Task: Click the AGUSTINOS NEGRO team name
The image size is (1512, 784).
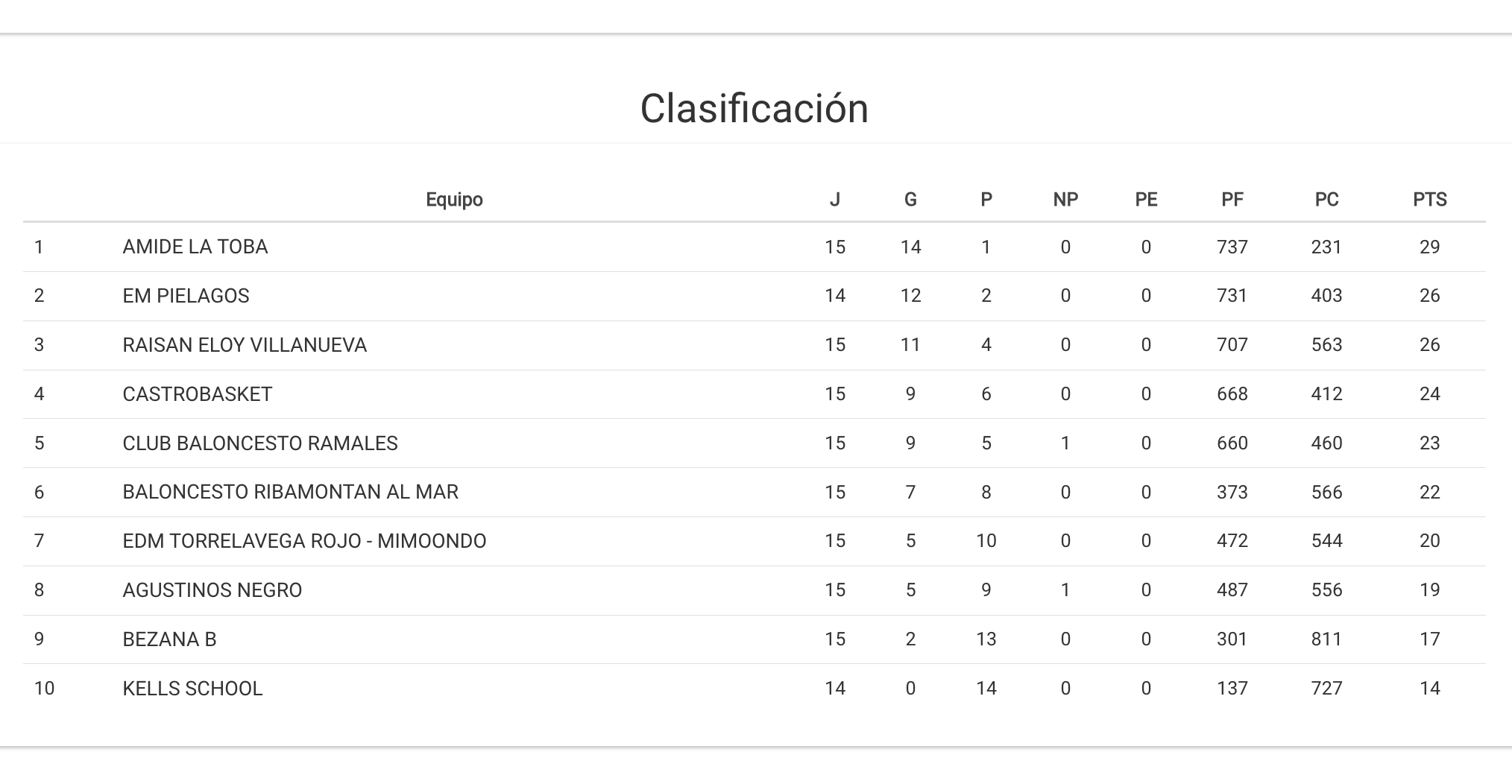Action: (212, 590)
